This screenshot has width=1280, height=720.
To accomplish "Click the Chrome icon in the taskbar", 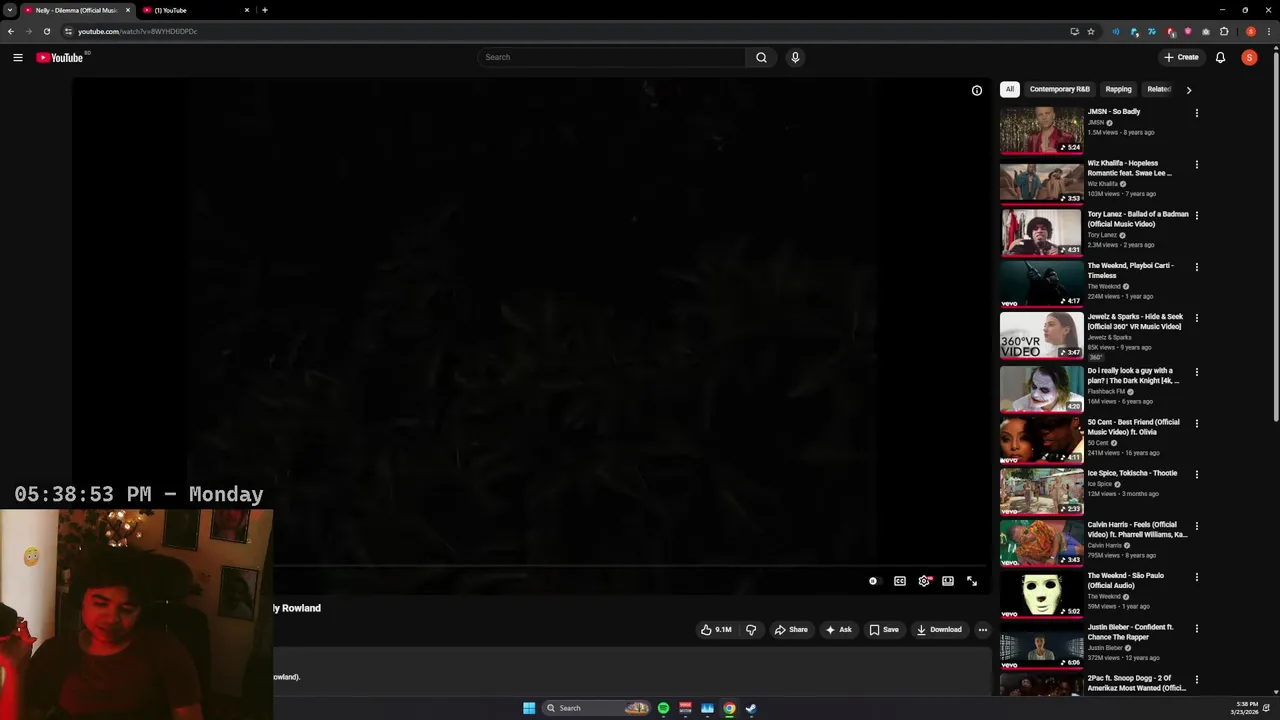I will 729,708.
